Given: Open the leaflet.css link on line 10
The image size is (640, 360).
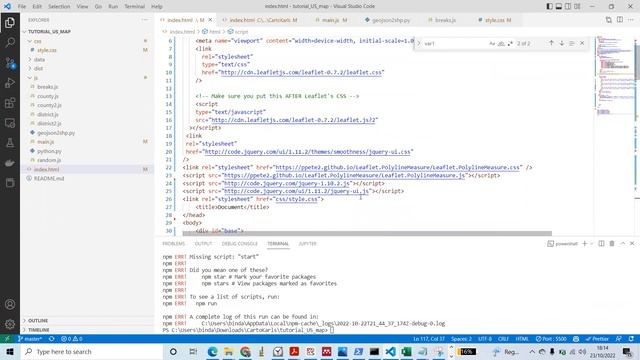Looking at the screenshot, I should click(301, 72).
